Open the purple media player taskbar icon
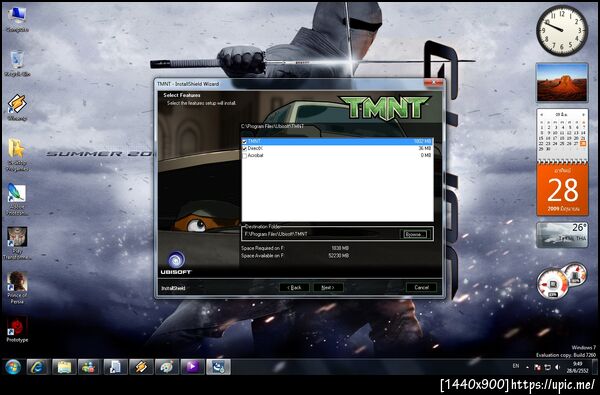This screenshot has width=600, height=395. pyautogui.click(x=192, y=367)
